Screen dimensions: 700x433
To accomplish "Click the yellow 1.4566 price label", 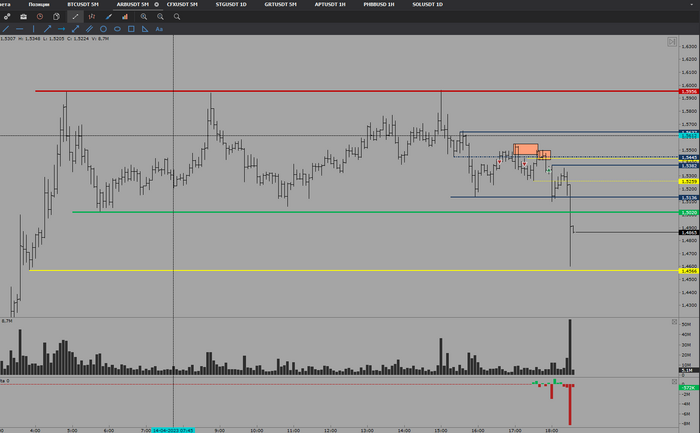I will click(688, 271).
